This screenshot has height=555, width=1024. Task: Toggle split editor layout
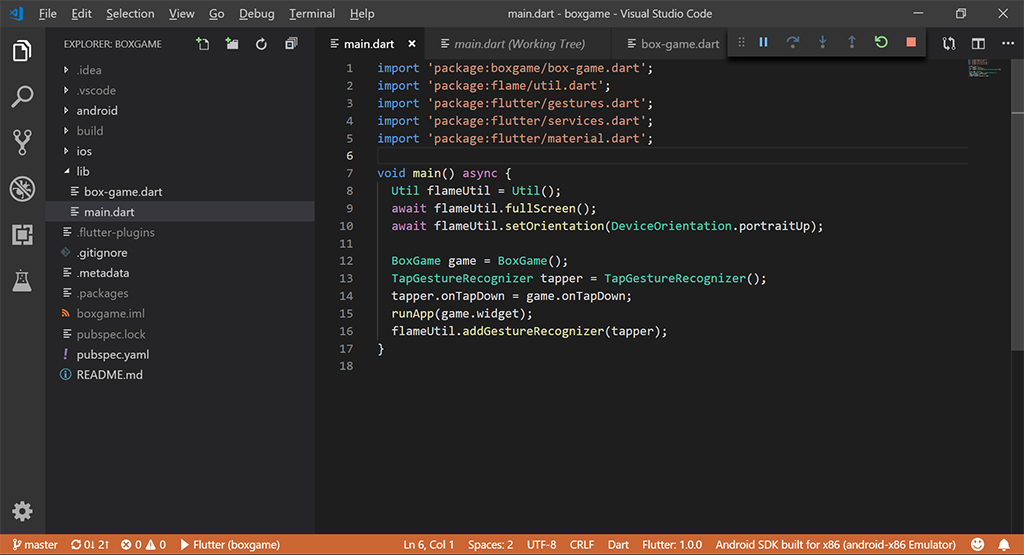(x=978, y=44)
